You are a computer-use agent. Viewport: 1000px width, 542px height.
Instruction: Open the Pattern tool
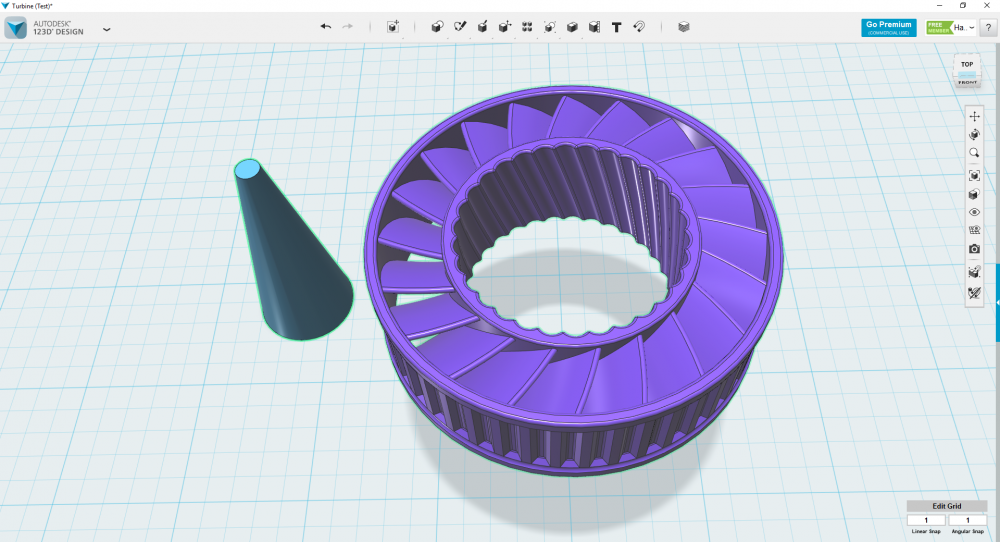(x=527, y=27)
